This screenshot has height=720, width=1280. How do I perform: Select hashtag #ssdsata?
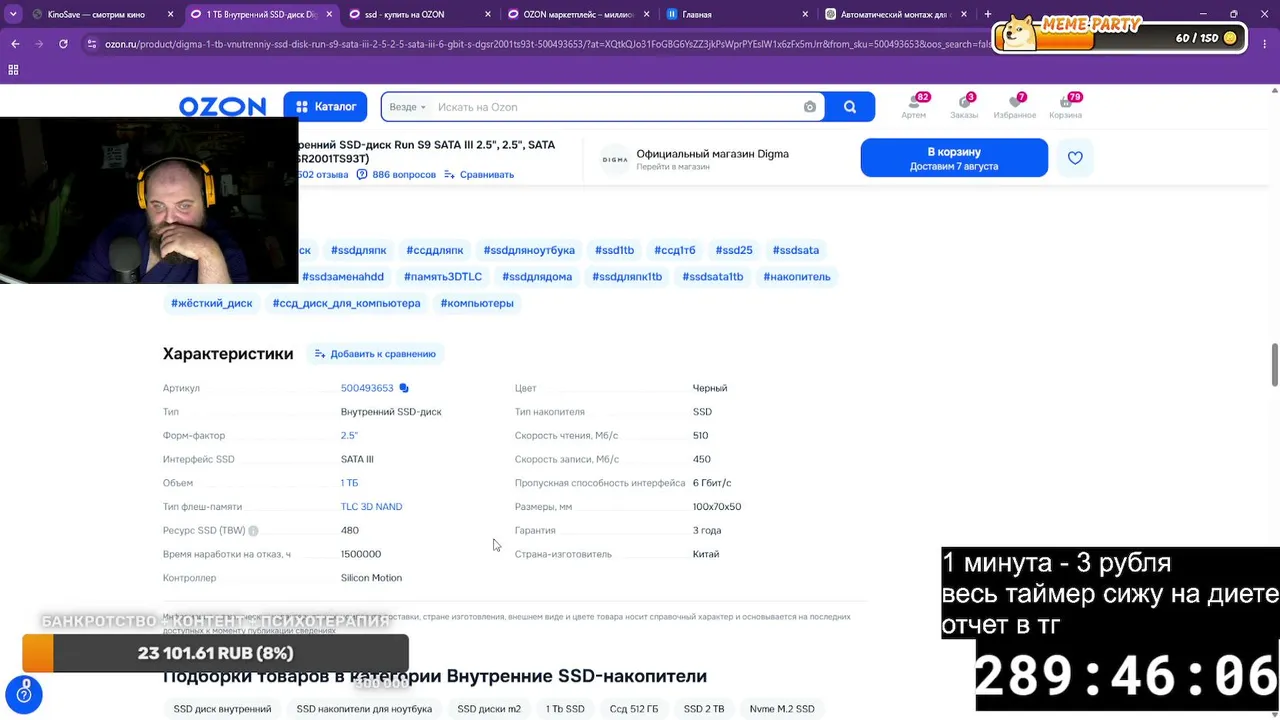click(x=796, y=250)
